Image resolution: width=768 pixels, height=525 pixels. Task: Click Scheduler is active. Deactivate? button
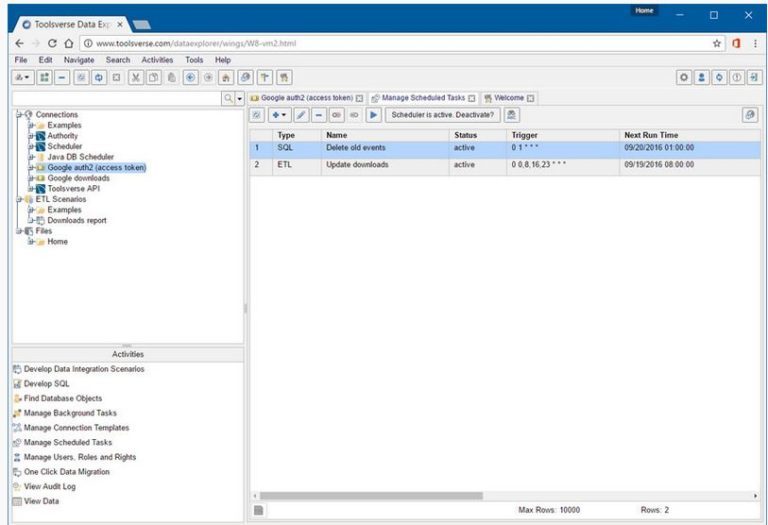click(443, 115)
